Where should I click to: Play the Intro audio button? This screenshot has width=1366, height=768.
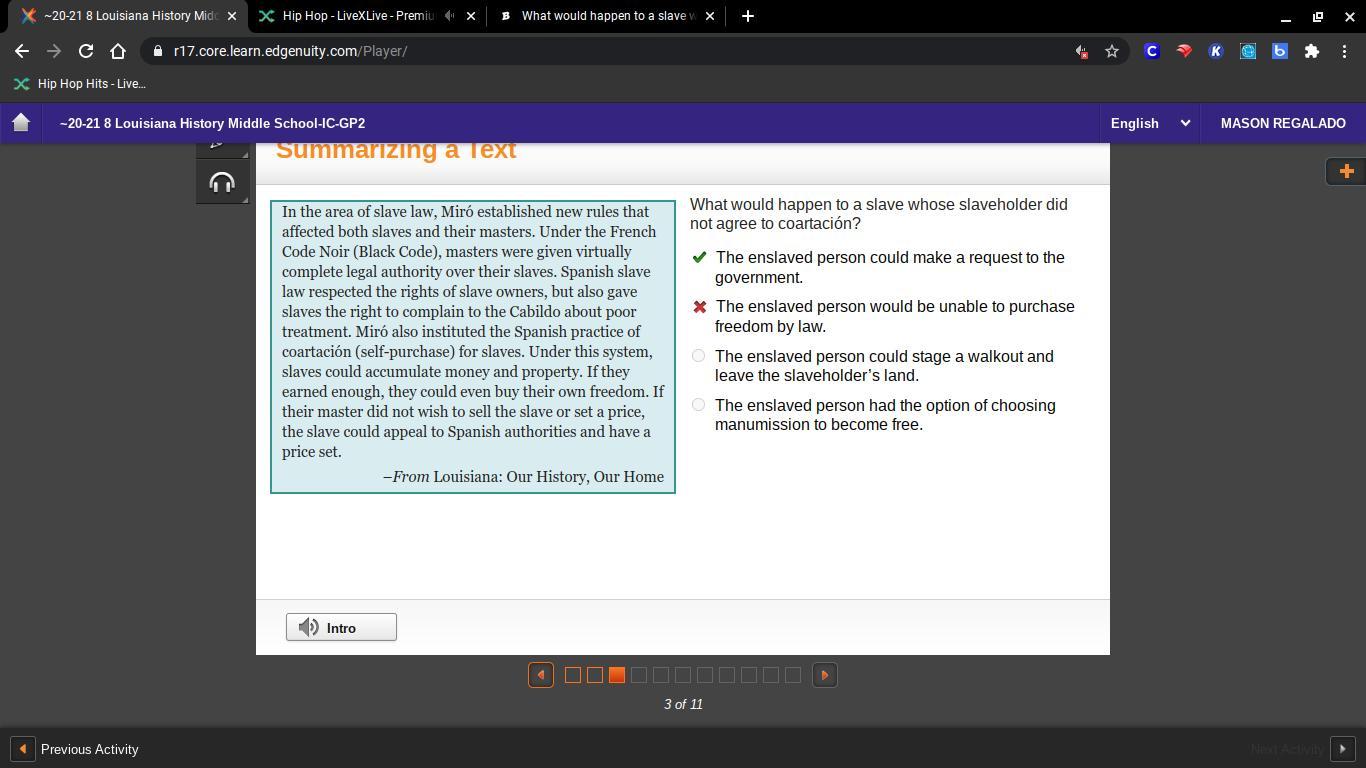click(x=341, y=627)
